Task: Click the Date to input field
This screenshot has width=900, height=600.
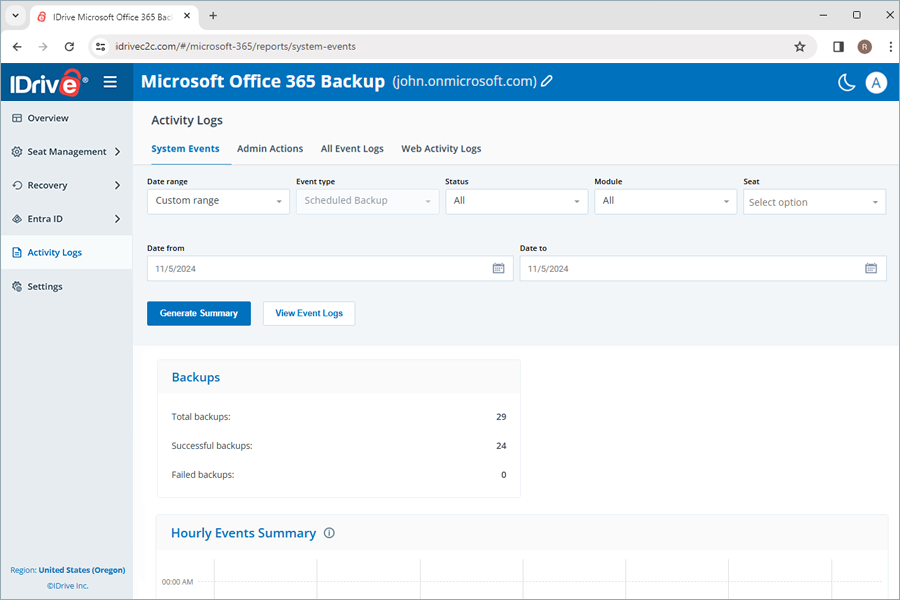Action: pos(703,268)
